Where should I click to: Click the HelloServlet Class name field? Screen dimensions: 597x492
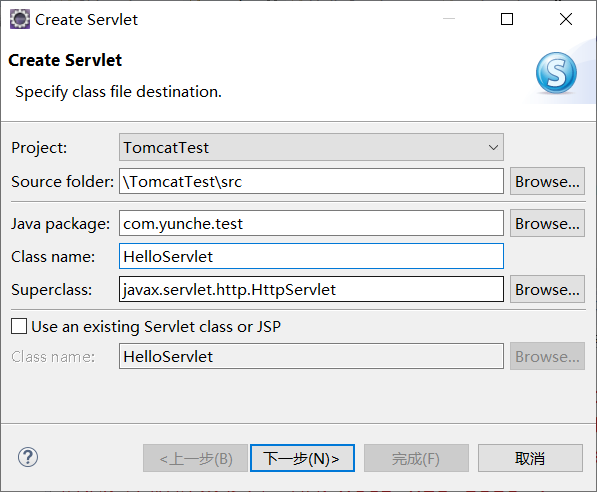311,256
